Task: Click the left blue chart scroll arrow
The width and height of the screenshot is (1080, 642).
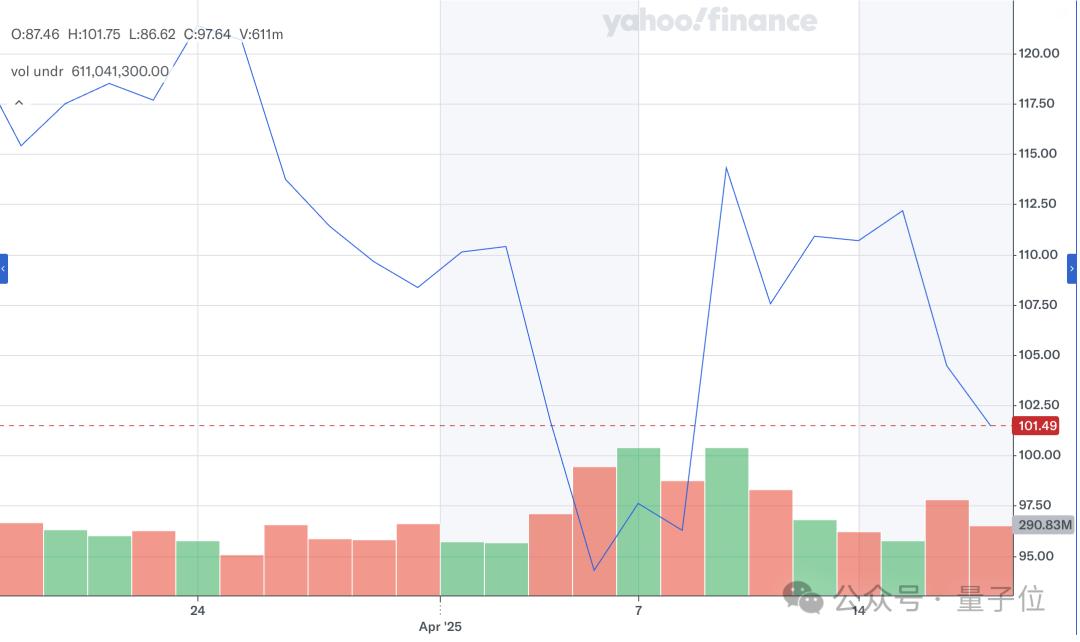Action: (x=4, y=268)
